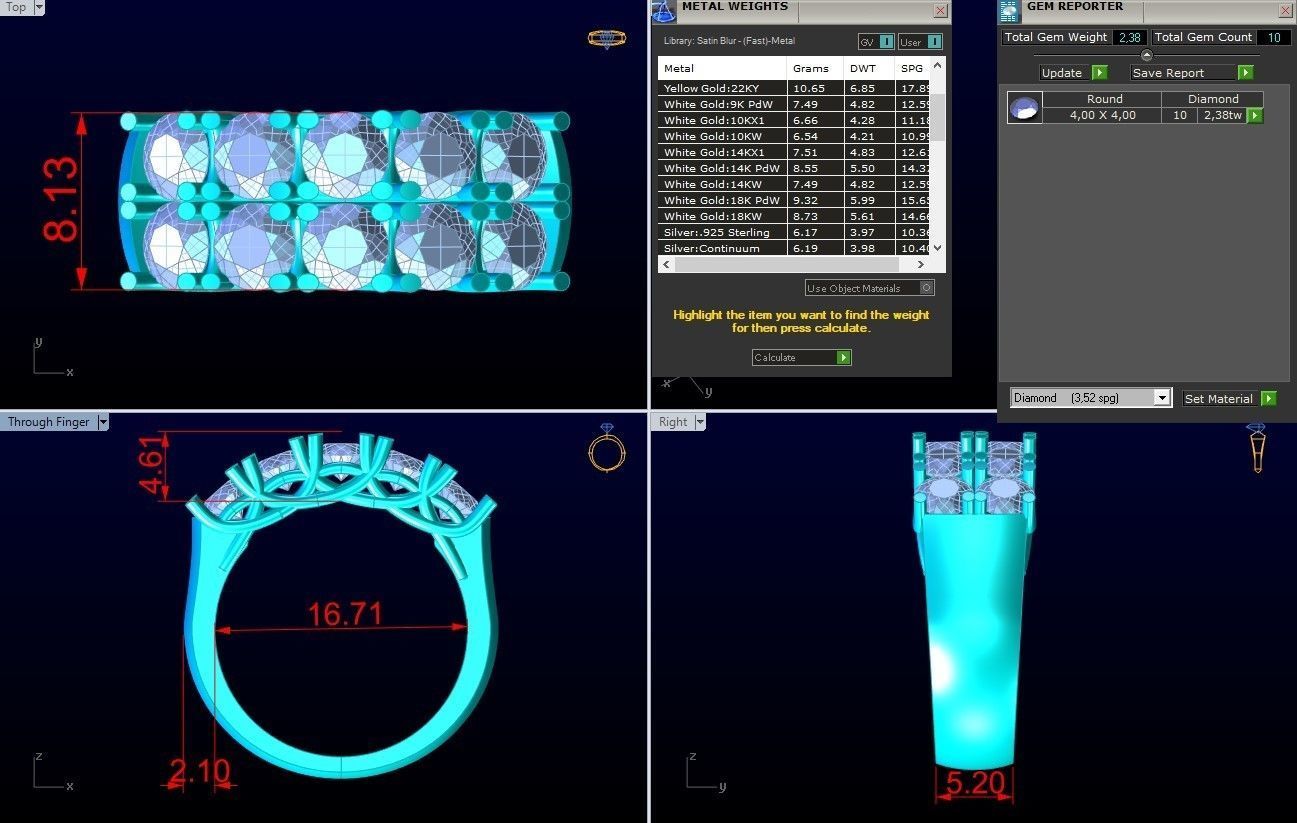1297x823 pixels.
Task: Click the Save Report button
Action: pyautogui.click(x=1192, y=73)
